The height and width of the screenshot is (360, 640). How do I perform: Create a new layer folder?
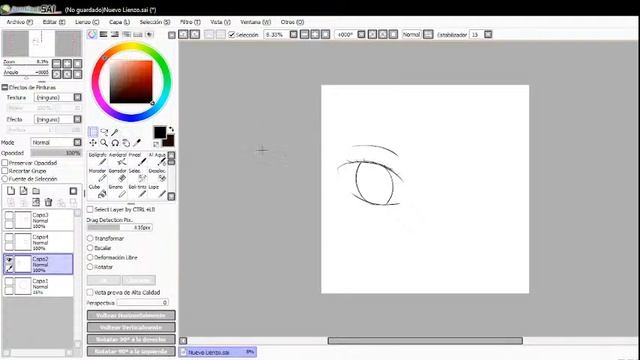click(36, 191)
